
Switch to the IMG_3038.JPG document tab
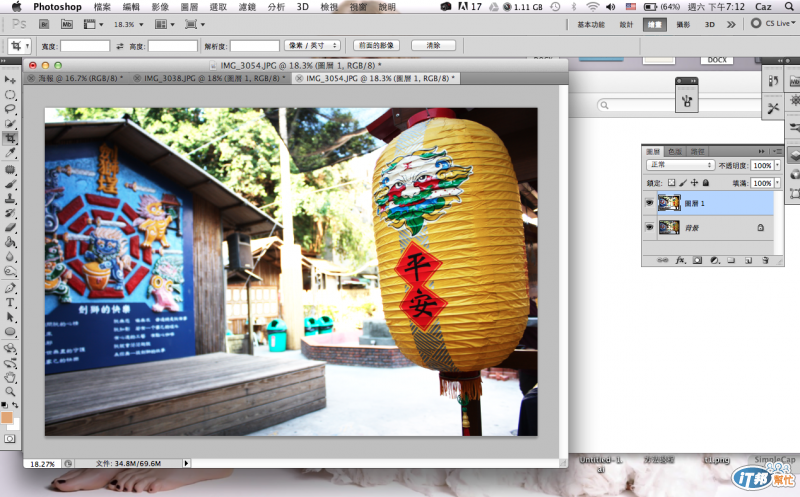209,78
